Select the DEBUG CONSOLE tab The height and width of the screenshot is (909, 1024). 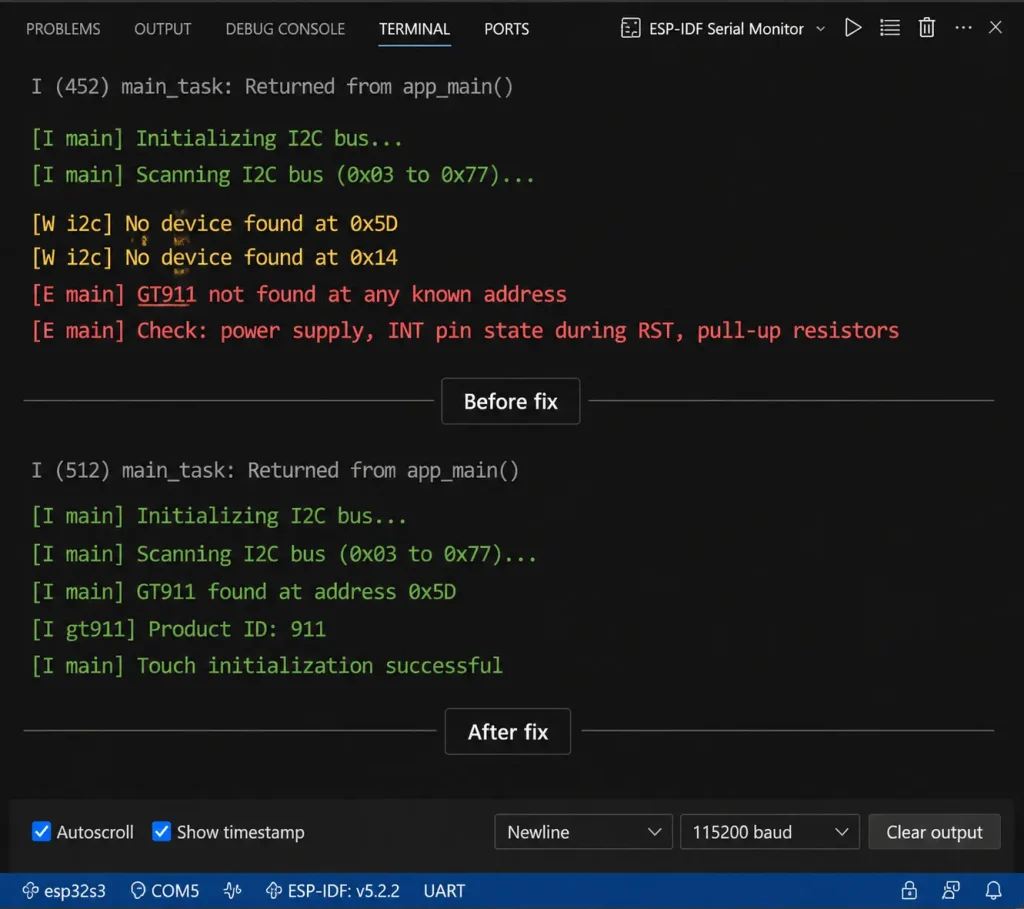(285, 29)
